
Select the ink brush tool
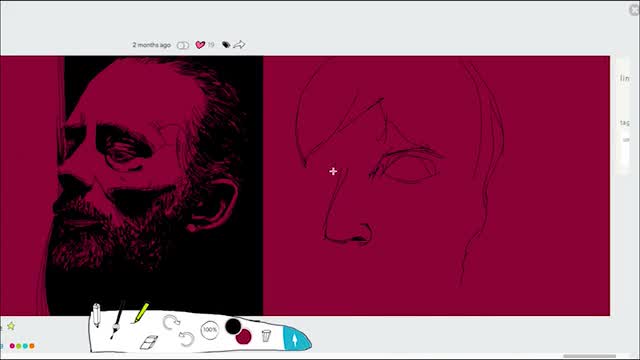117,320
